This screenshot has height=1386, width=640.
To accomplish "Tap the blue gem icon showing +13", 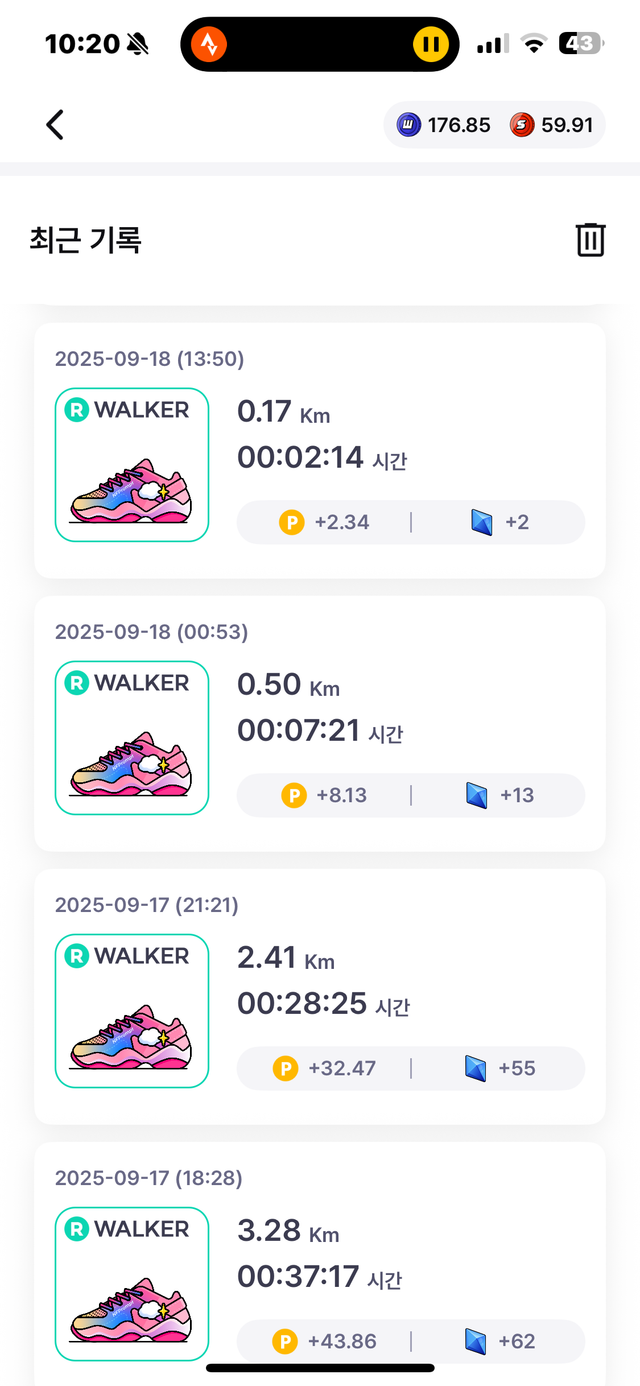I will click(477, 795).
